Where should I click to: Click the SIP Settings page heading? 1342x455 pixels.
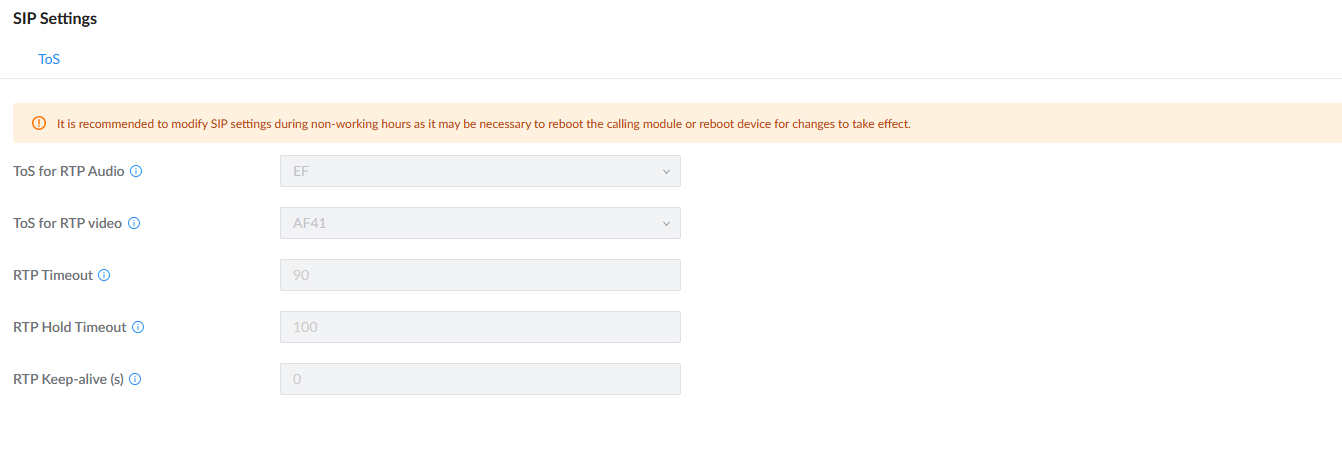[55, 18]
